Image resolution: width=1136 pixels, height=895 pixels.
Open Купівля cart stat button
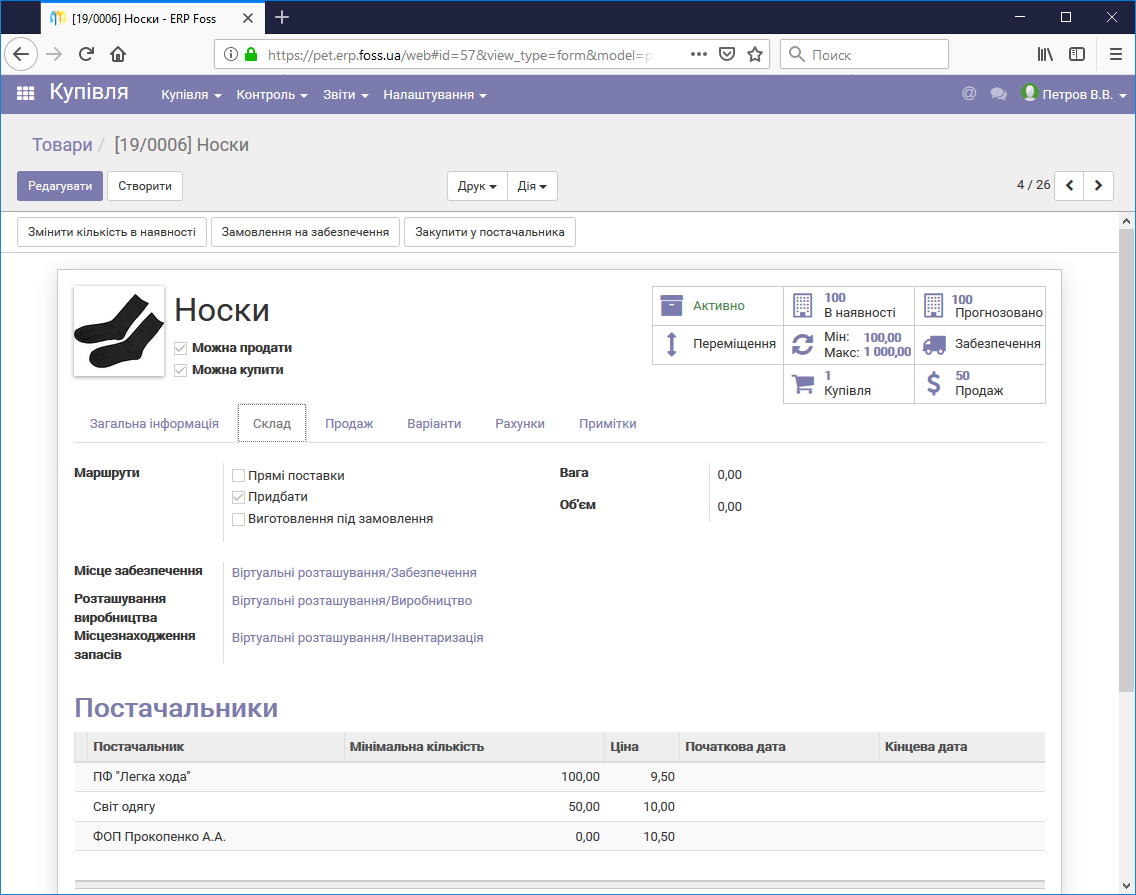tap(848, 383)
